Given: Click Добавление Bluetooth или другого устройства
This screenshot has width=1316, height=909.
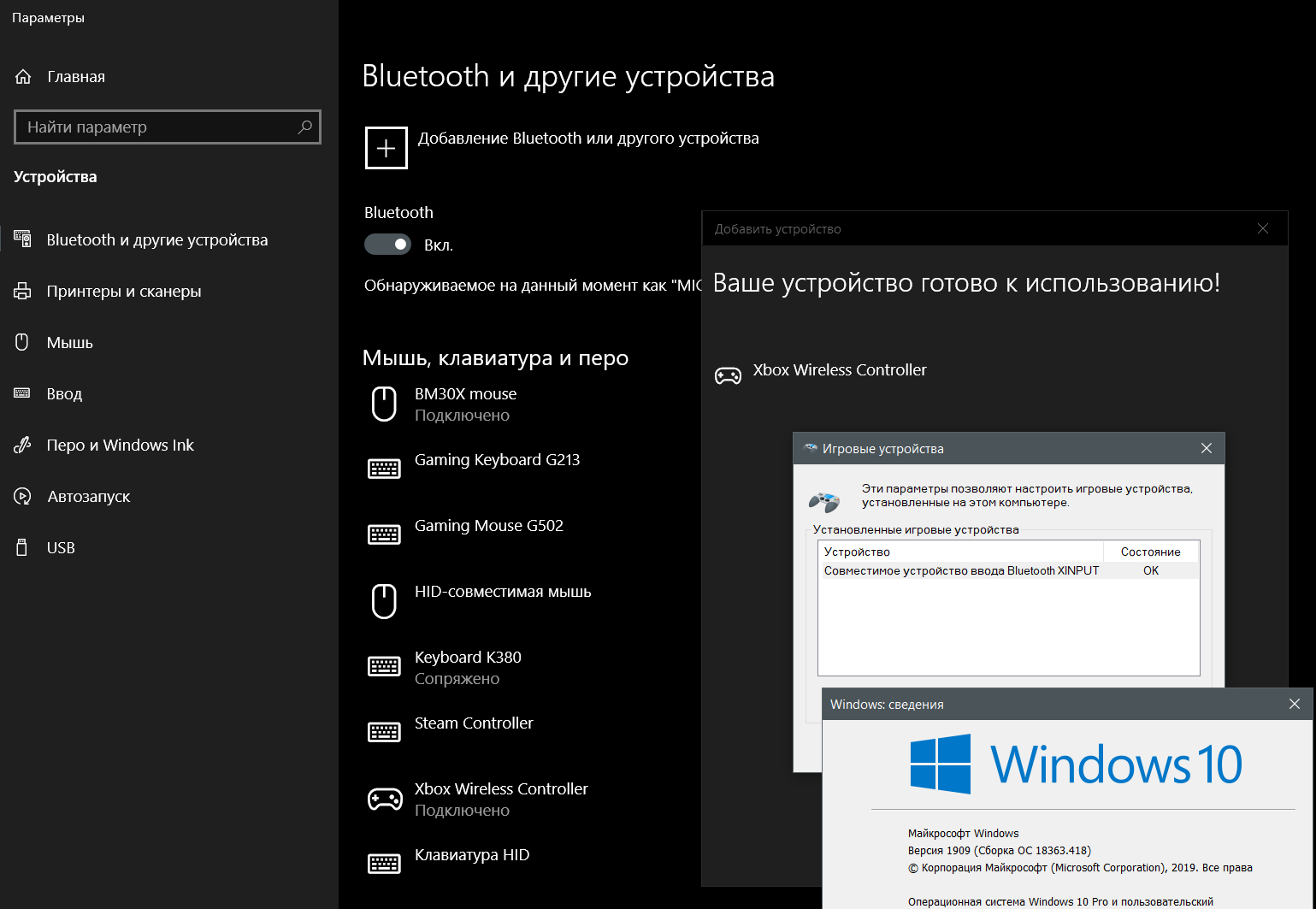Looking at the screenshot, I should point(588,139).
